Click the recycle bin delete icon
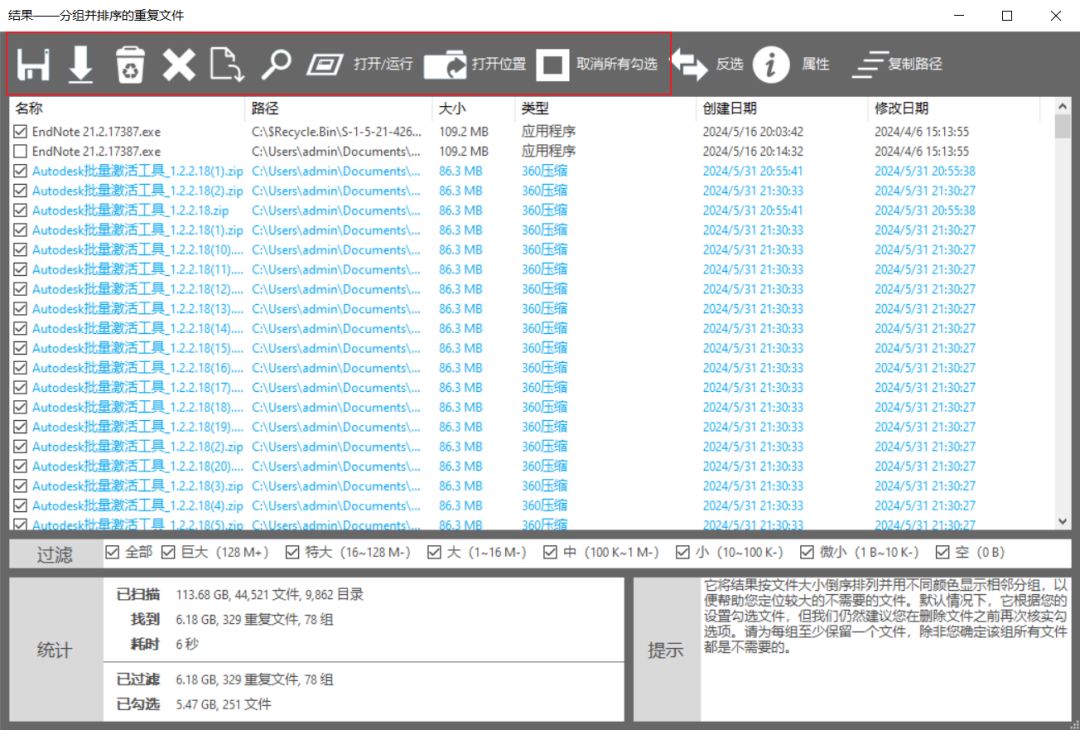The width and height of the screenshot is (1080, 730). pos(129,65)
